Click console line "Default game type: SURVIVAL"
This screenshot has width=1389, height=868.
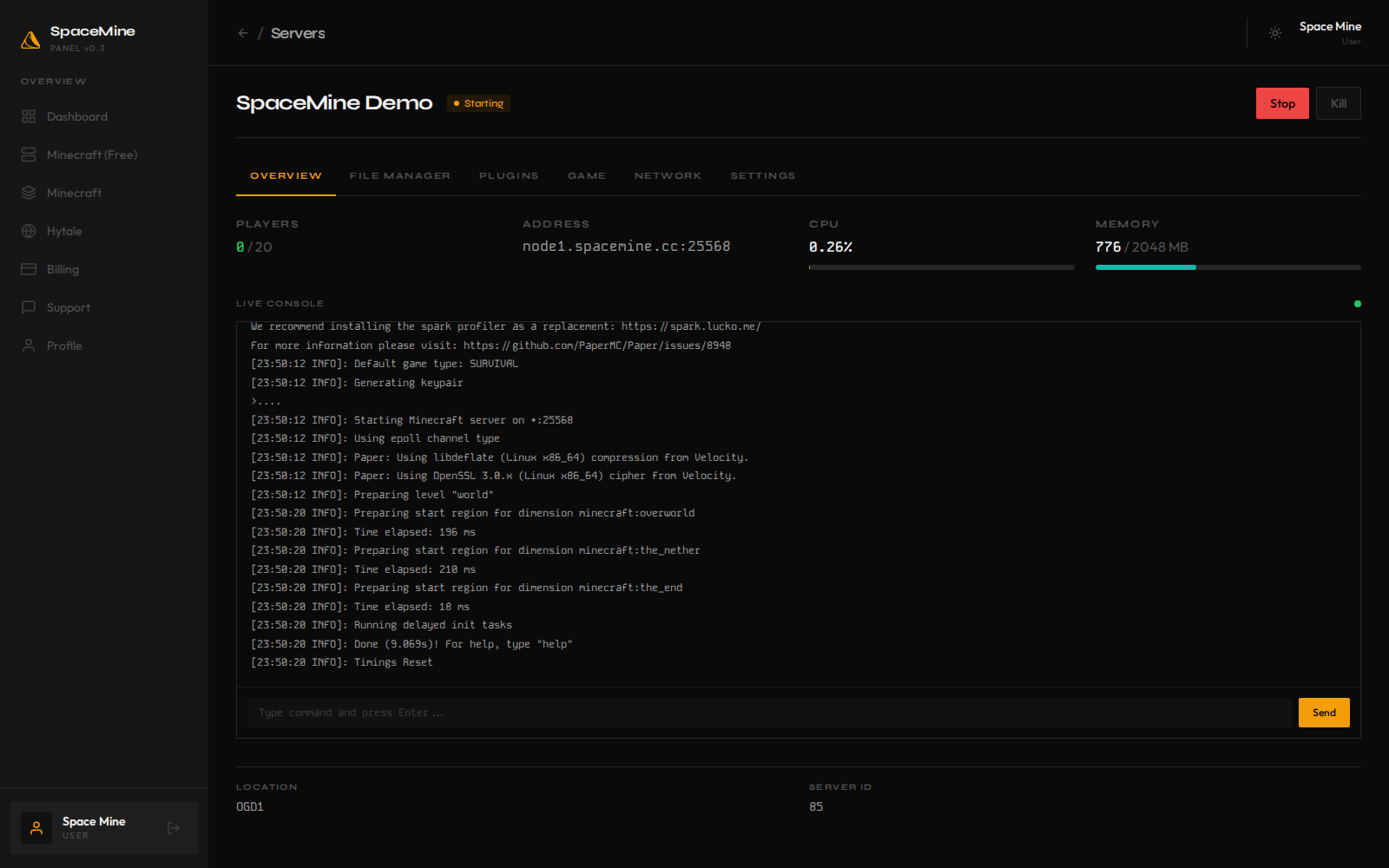coord(385,364)
